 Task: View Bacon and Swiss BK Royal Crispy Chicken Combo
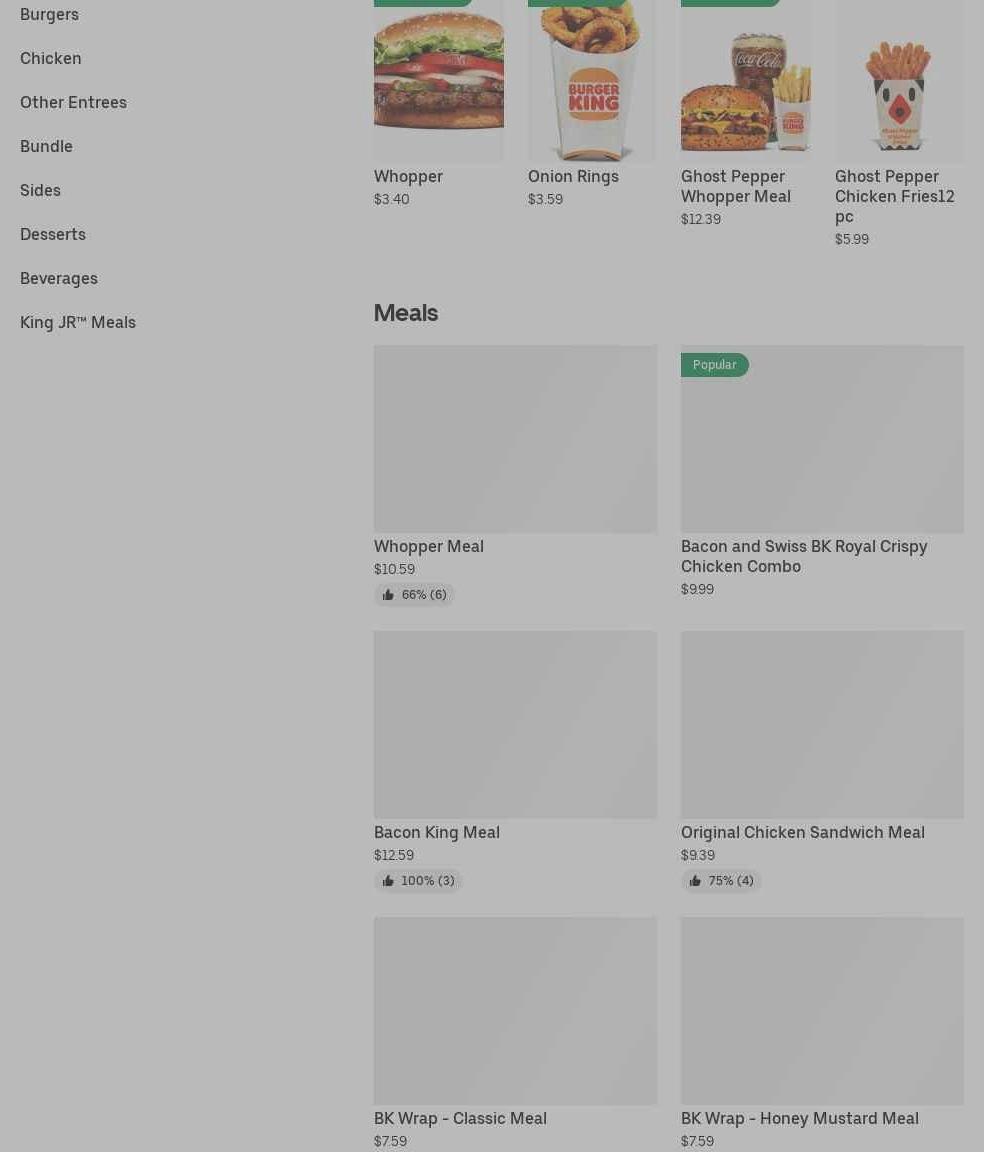pyautogui.click(x=804, y=556)
